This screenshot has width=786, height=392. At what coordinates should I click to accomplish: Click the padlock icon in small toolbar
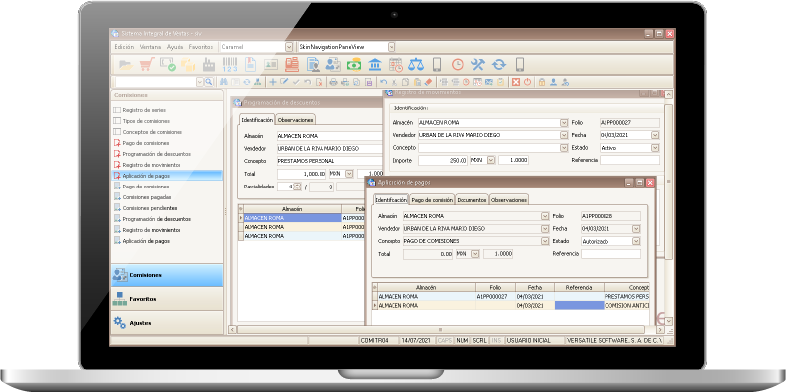[x=542, y=82]
